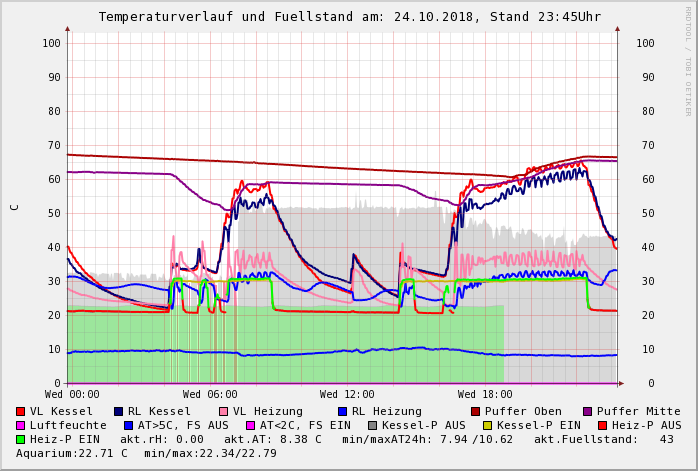Click the left y-axis value 70
This screenshot has height=471, width=698.
pos(55,145)
